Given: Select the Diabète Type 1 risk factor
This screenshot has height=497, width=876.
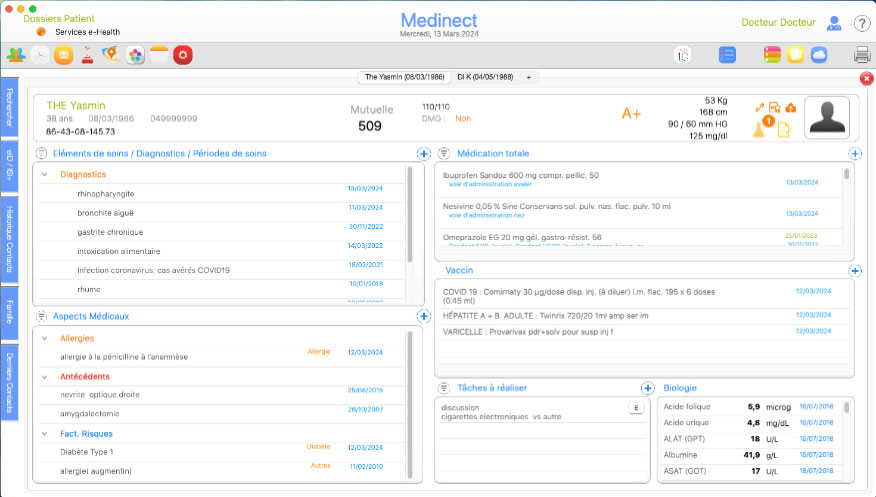Looking at the screenshot, I should tap(222, 452).
